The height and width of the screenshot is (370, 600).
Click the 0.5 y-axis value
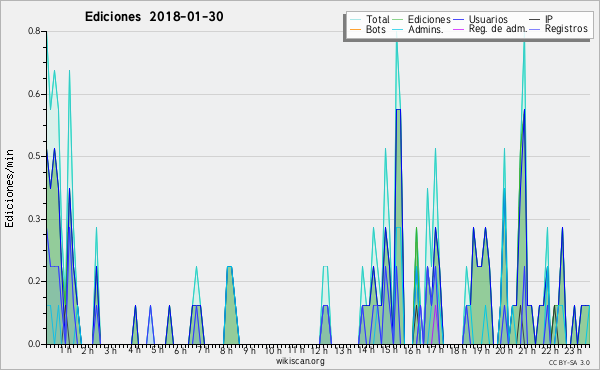[34, 156]
